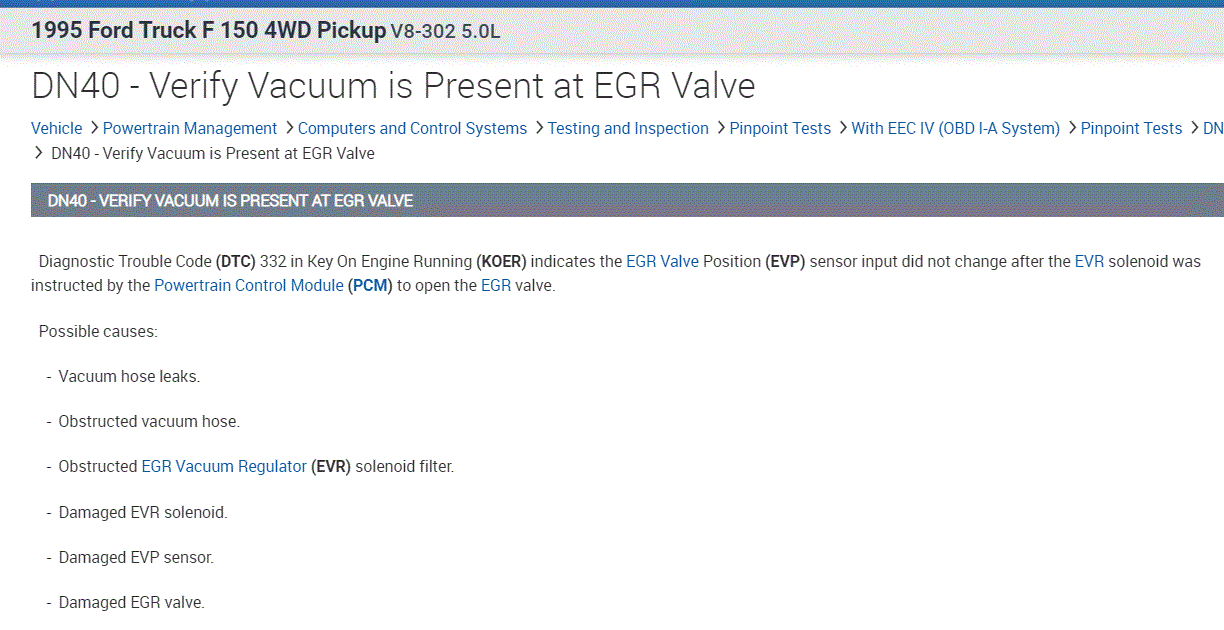Open the Powertrain Control Module link
The image size is (1224, 630).
(249, 285)
